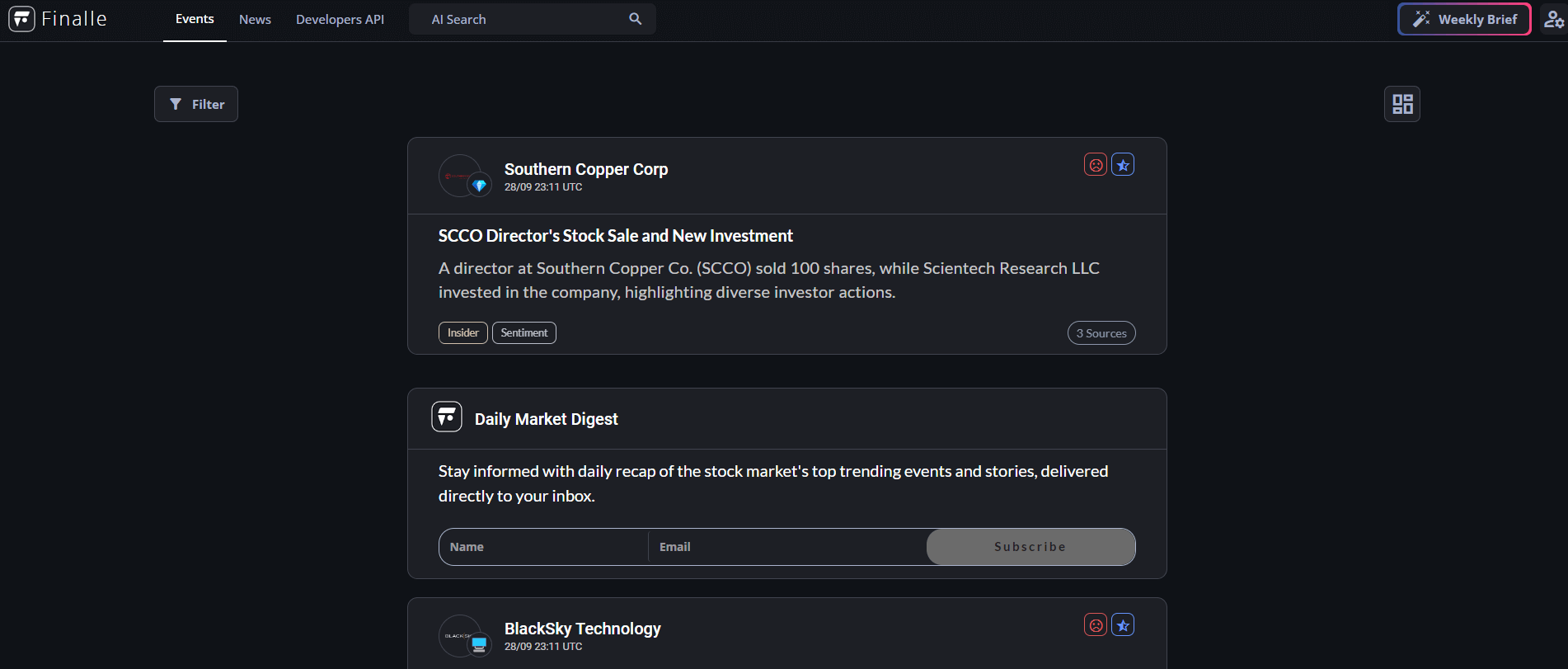Select the Insider tag
1568x669 pixels.
[463, 332]
